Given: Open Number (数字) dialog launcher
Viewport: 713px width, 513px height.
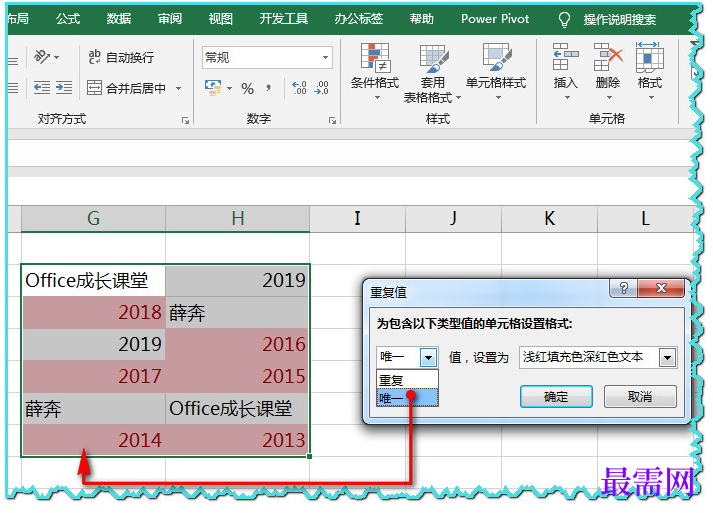Looking at the screenshot, I should coord(332,121).
